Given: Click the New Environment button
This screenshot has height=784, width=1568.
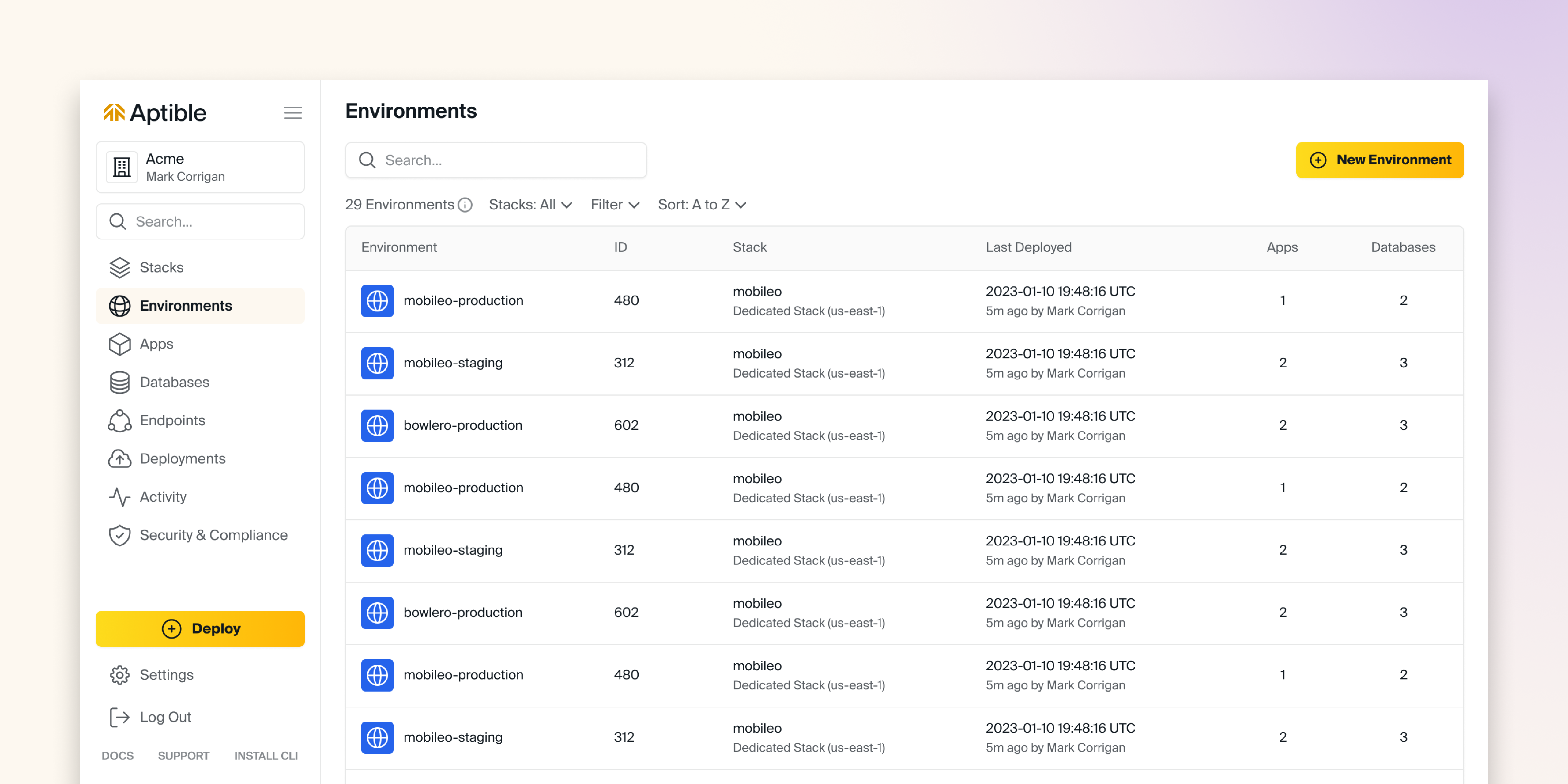Looking at the screenshot, I should [1379, 160].
